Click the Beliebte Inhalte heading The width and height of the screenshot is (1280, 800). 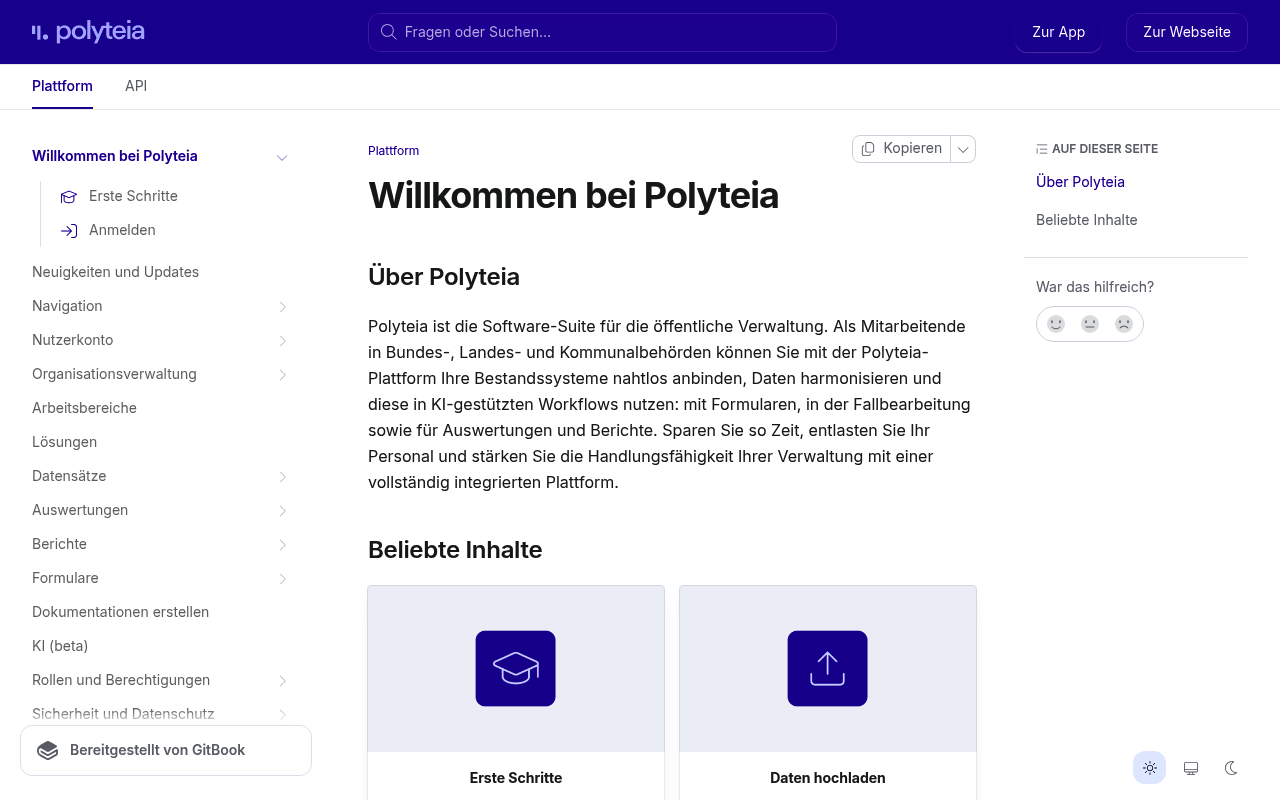point(455,550)
